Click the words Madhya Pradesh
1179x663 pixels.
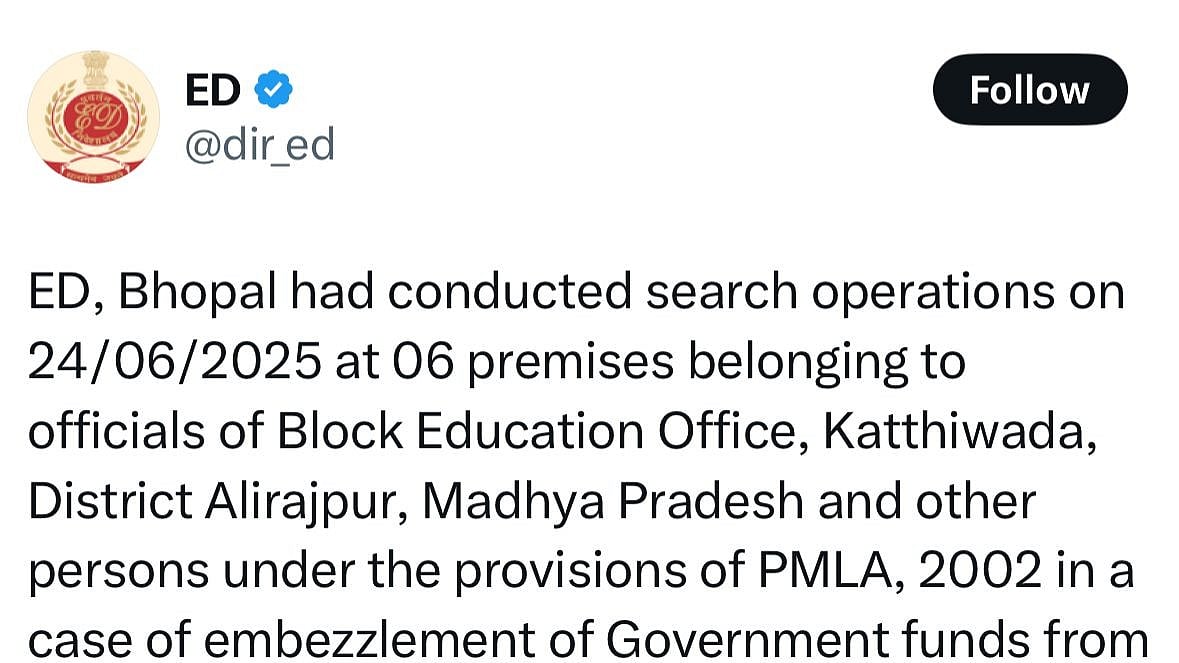click(613, 501)
